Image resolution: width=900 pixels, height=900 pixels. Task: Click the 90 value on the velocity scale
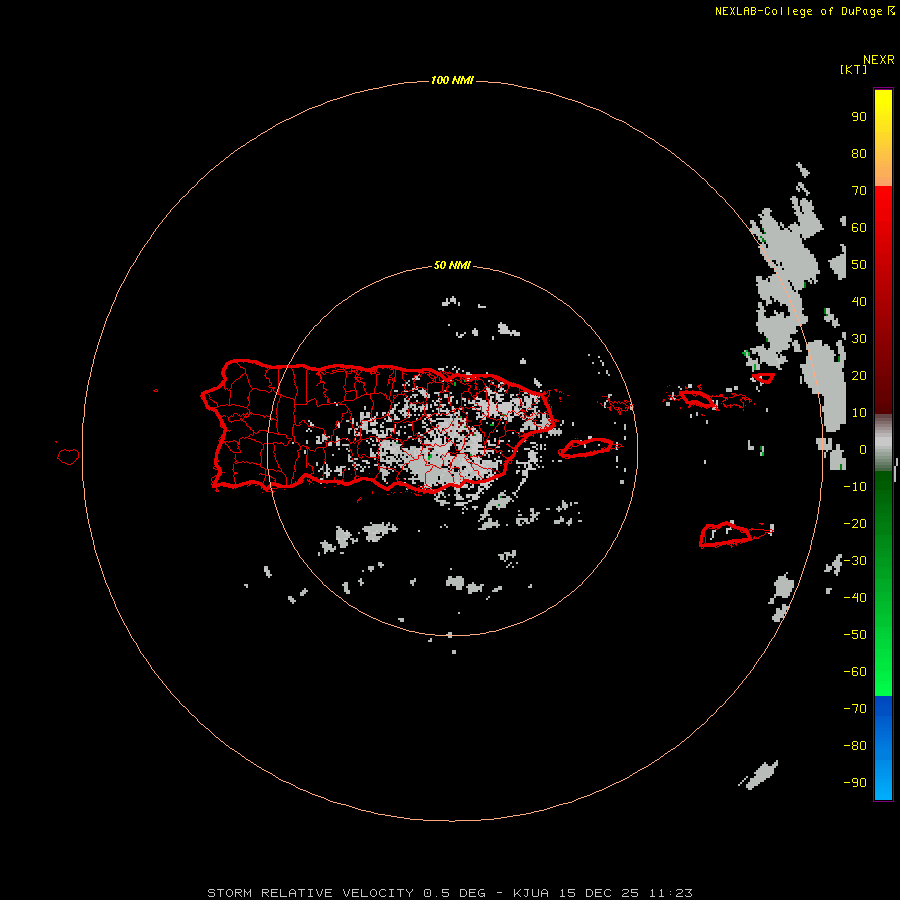pos(859,117)
